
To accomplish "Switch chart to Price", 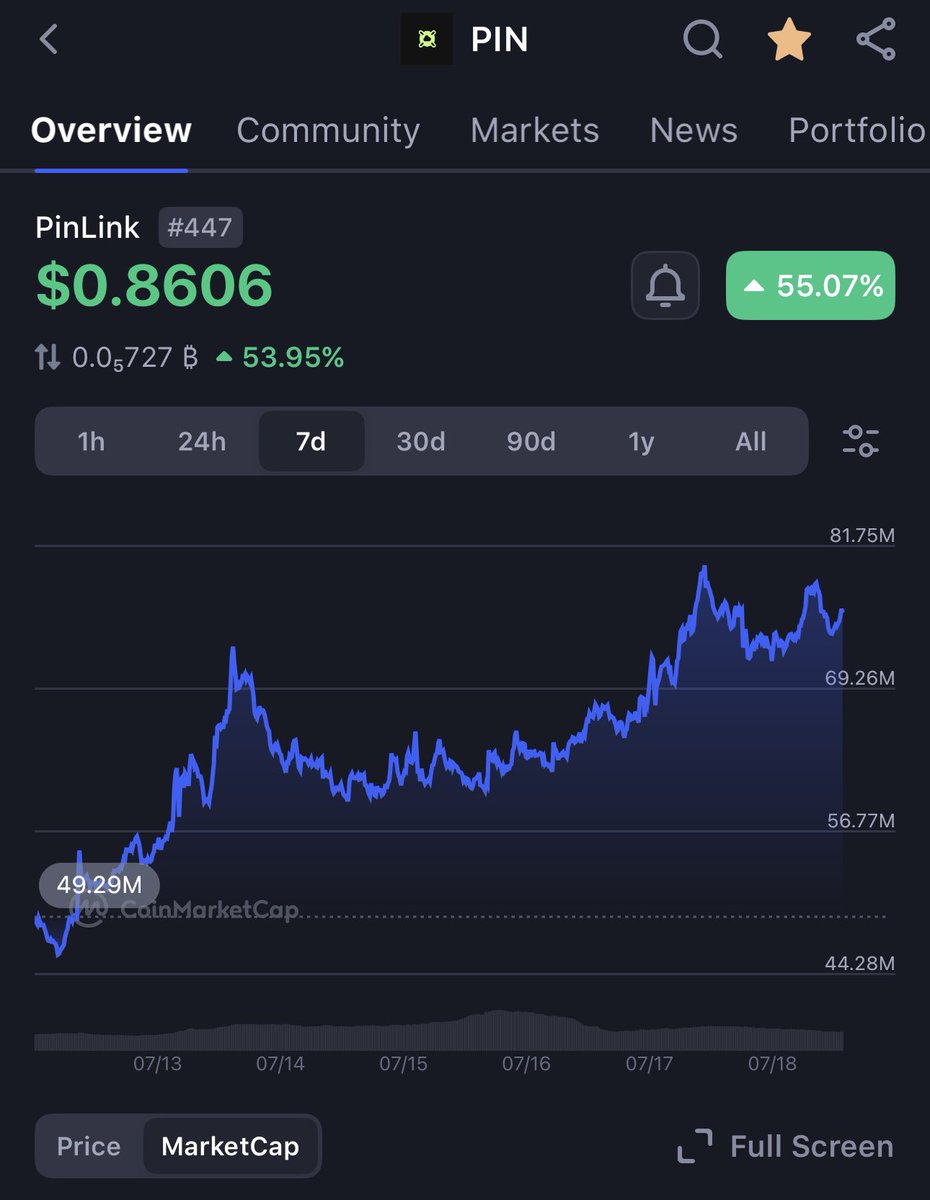I will (89, 1146).
